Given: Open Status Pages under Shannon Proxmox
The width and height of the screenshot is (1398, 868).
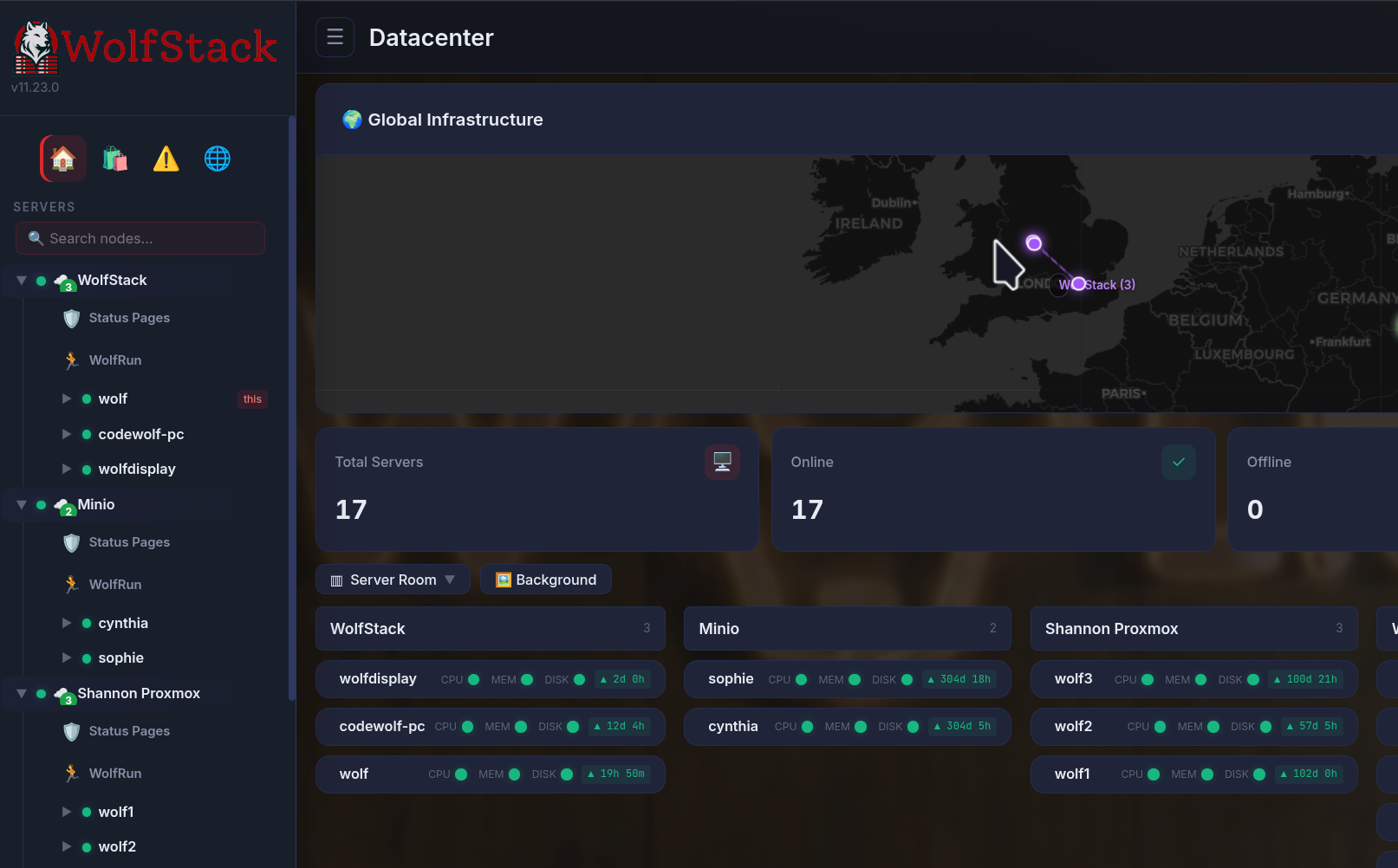Looking at the screenshot, I should tap(128, 730).
